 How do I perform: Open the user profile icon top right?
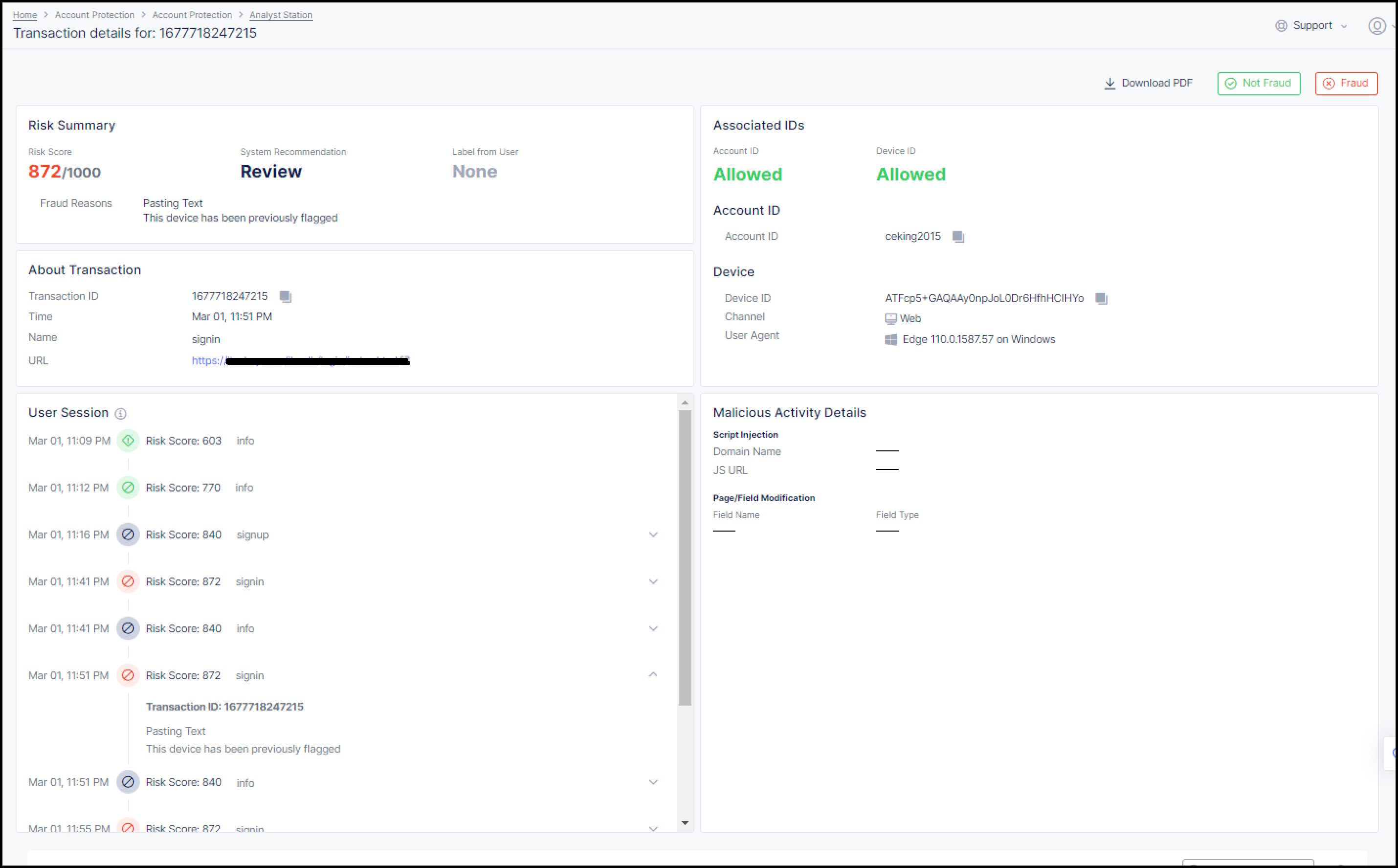coord(1377,26)
